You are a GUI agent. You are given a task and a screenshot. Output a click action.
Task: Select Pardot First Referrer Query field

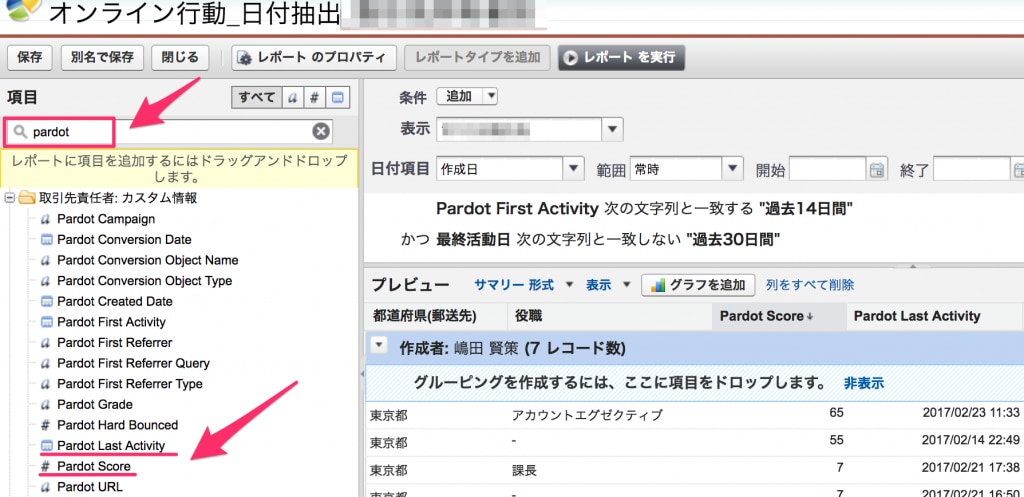click(133, 363)
